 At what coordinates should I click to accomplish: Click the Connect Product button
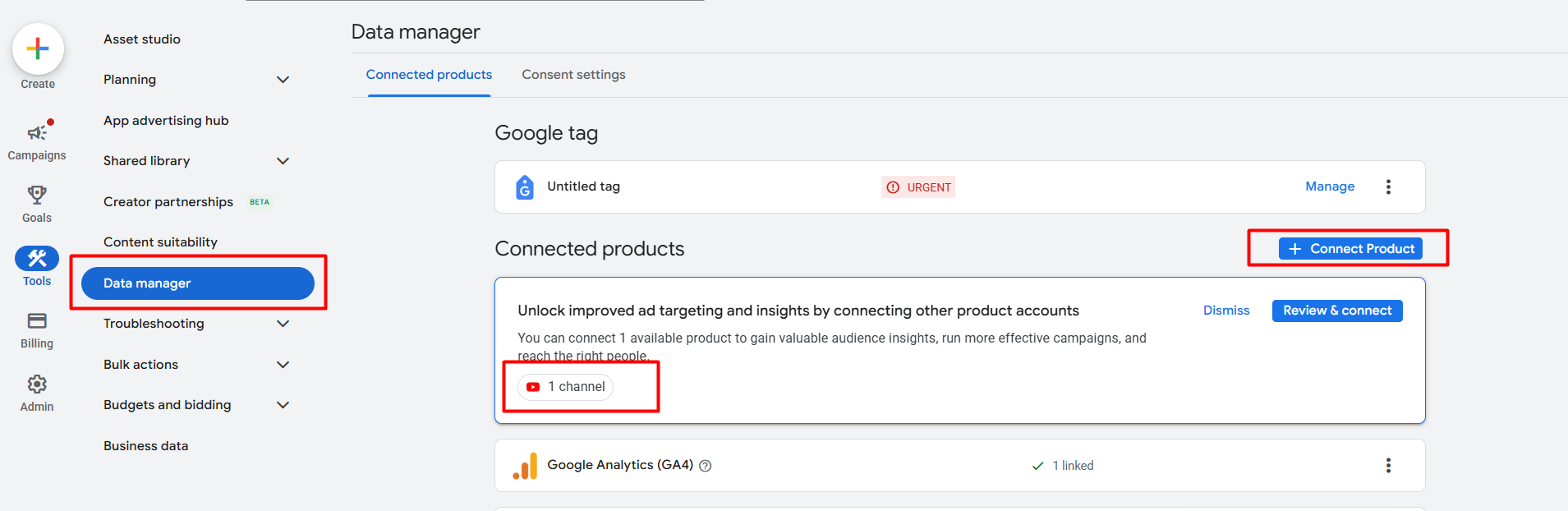[1350, 249]
